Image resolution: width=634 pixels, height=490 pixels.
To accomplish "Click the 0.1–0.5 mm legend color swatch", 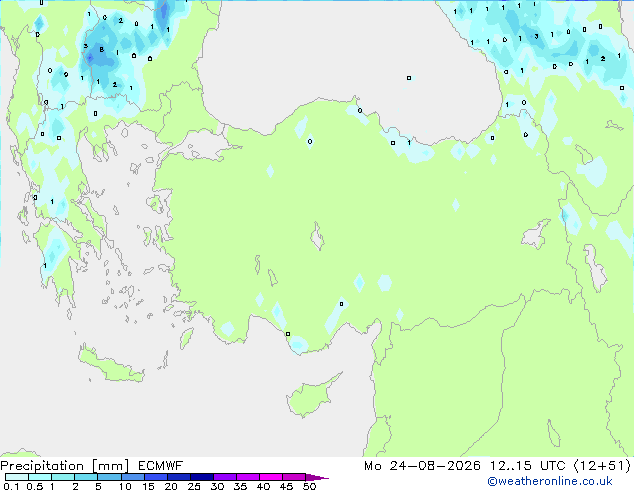I will 17,477.
